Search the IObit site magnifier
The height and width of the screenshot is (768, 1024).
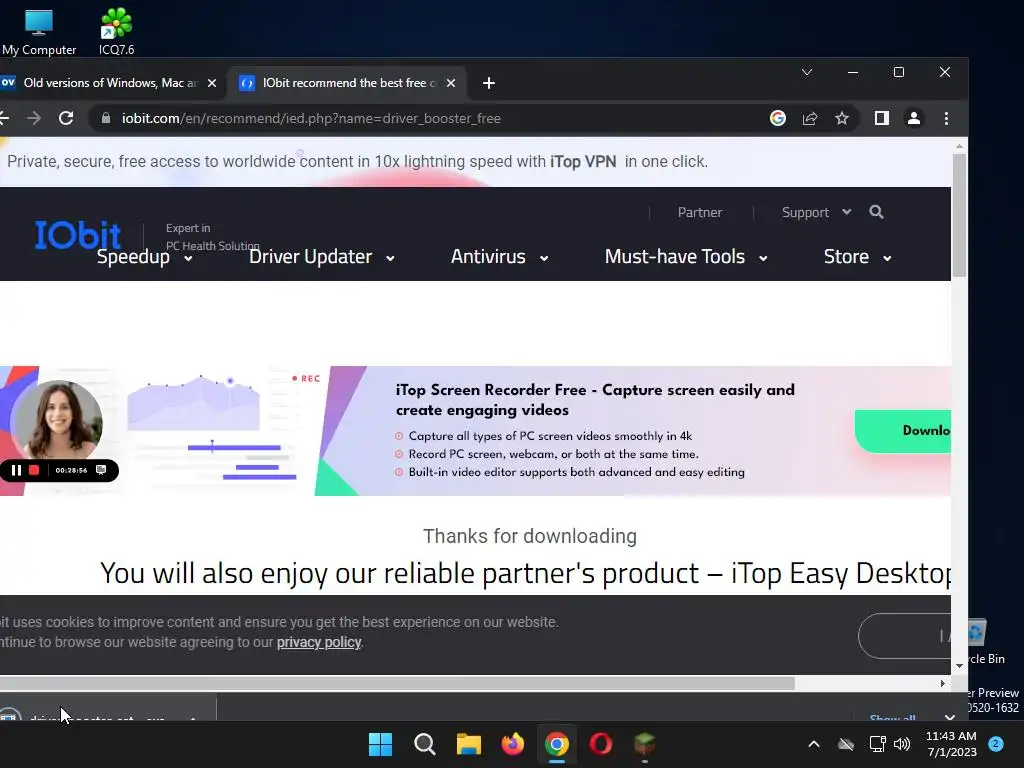pyautogui.click(x=876, y=212)
